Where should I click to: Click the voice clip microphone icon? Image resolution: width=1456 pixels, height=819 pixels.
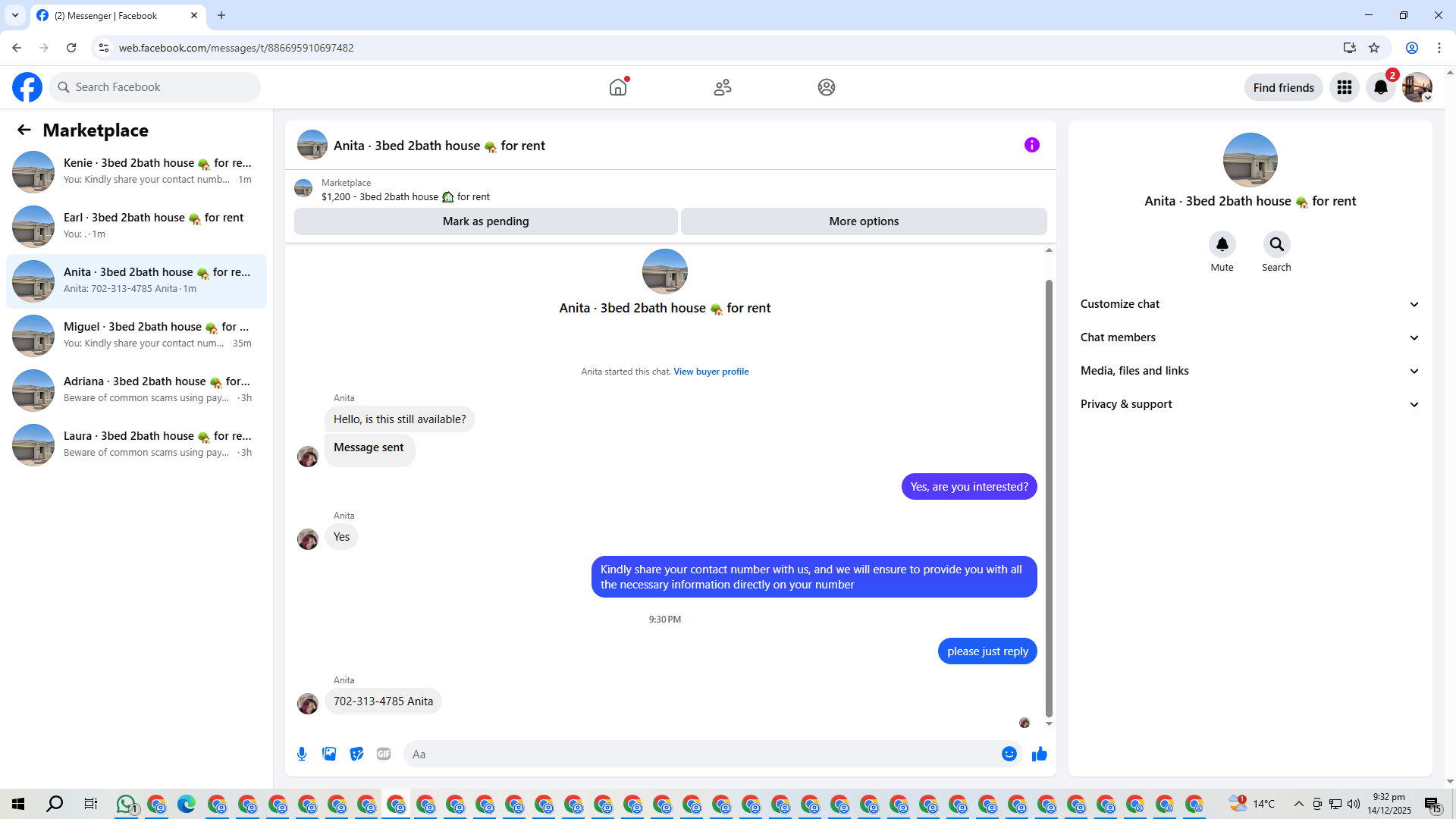click(x=302, y=754)
